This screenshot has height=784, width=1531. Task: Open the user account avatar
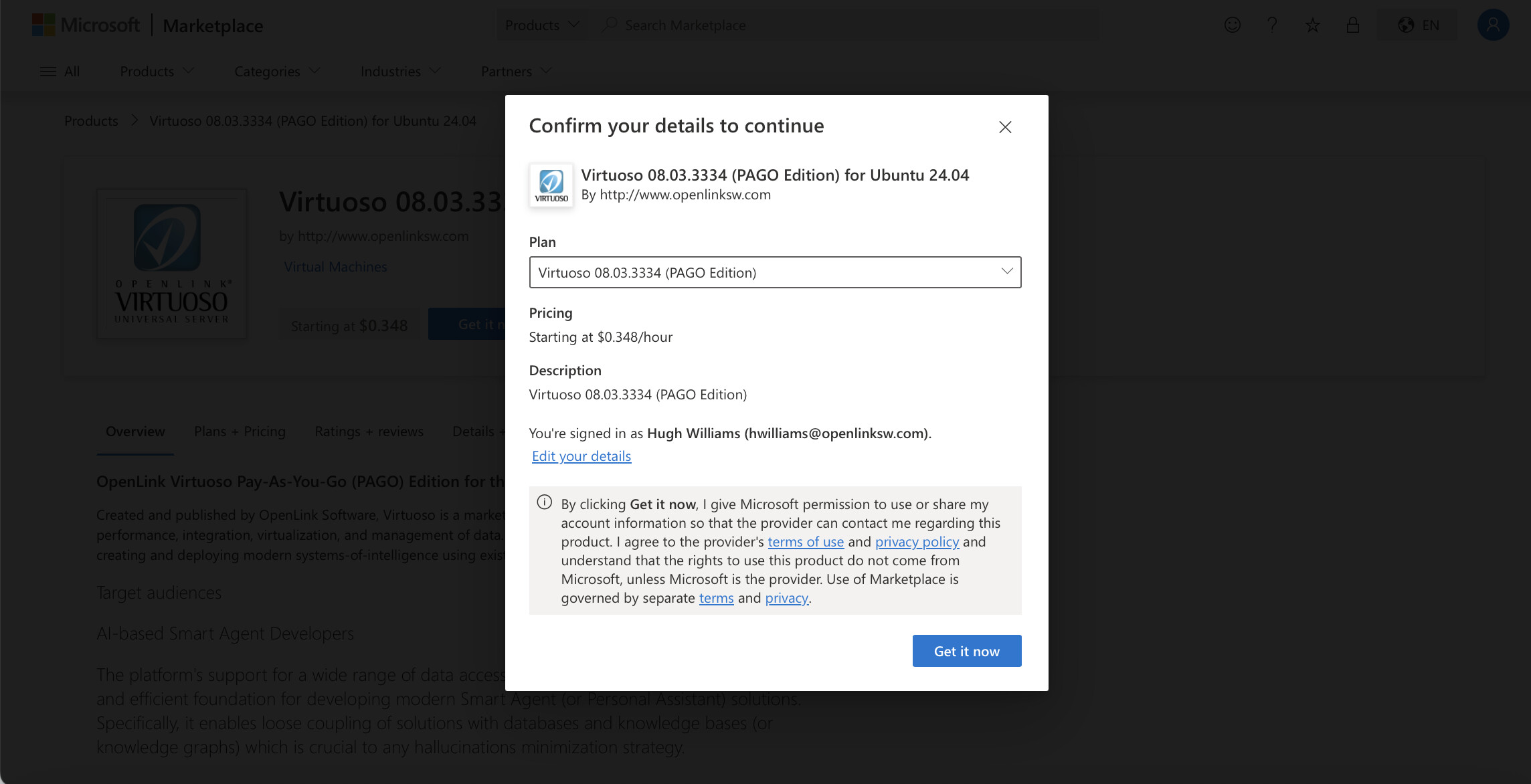pos(1493,25)
